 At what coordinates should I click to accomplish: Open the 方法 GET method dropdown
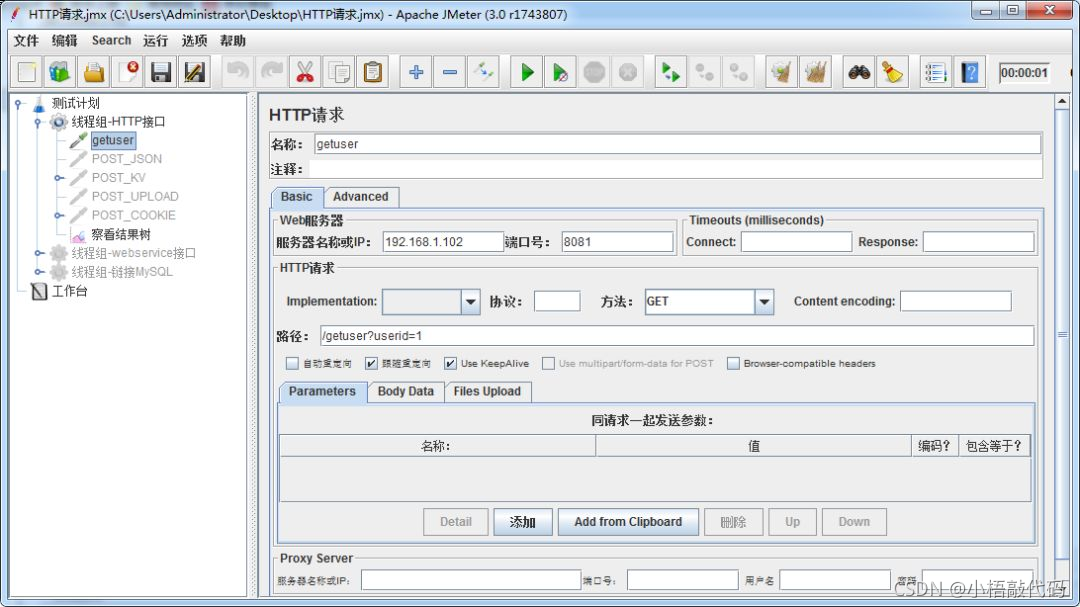click(x=764, y=302)
